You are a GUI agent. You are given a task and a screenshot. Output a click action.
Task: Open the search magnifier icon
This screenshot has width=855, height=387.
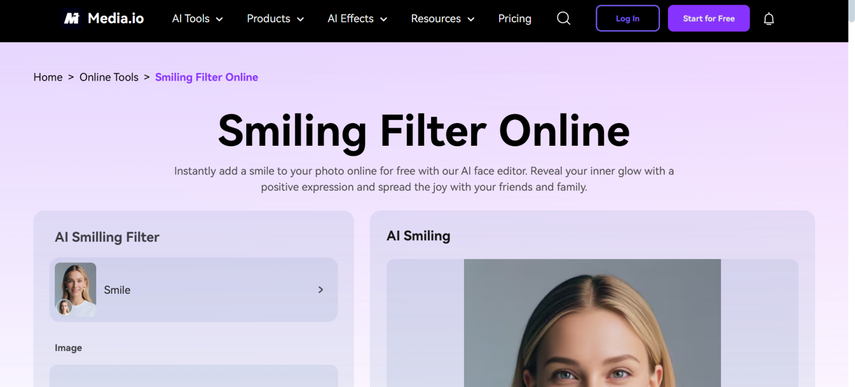[563, 19]
